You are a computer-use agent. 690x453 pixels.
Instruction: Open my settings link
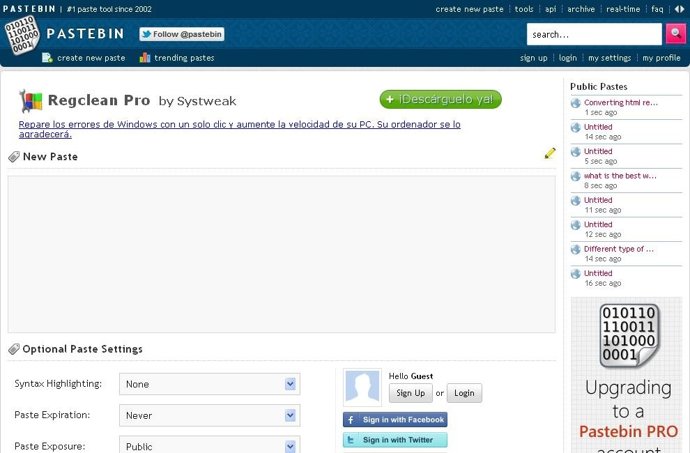click(609, 58)
